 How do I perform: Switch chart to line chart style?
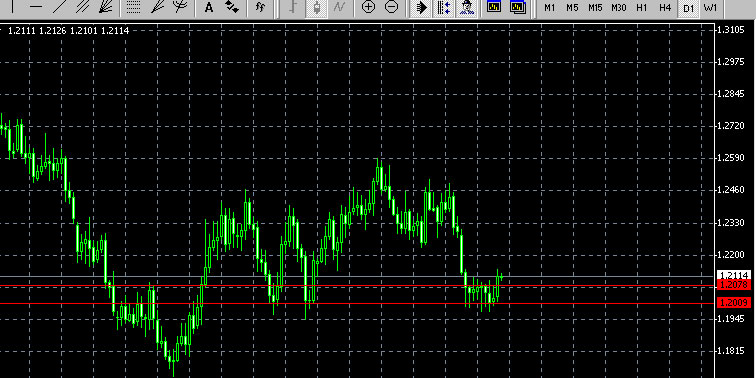coord(339,7)
